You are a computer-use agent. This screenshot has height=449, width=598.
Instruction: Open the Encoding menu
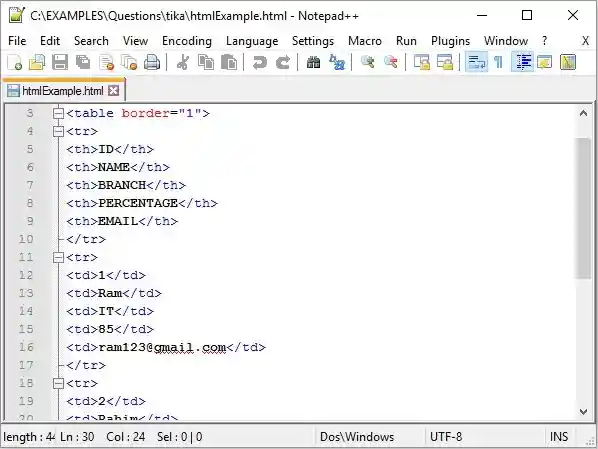pos(187,41)
